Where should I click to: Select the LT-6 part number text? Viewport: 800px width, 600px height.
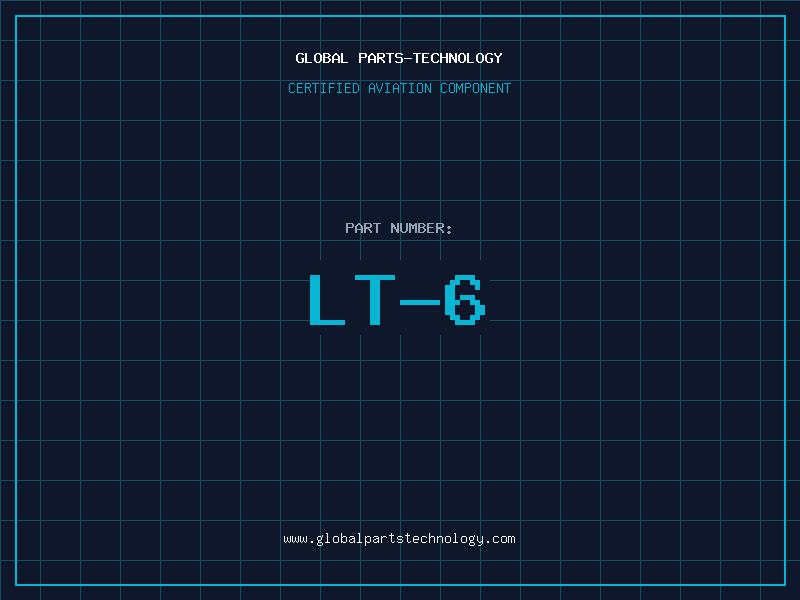point(397,300)
